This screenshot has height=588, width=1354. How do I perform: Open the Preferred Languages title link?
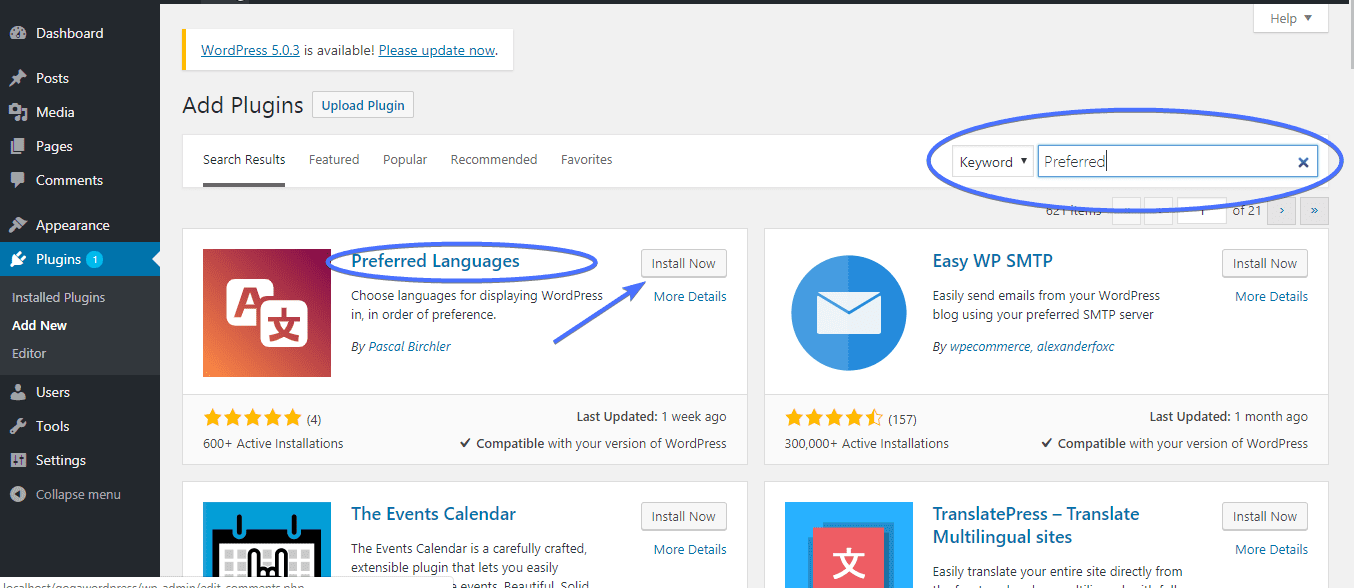pyautogui.click(x=435, y=261)
